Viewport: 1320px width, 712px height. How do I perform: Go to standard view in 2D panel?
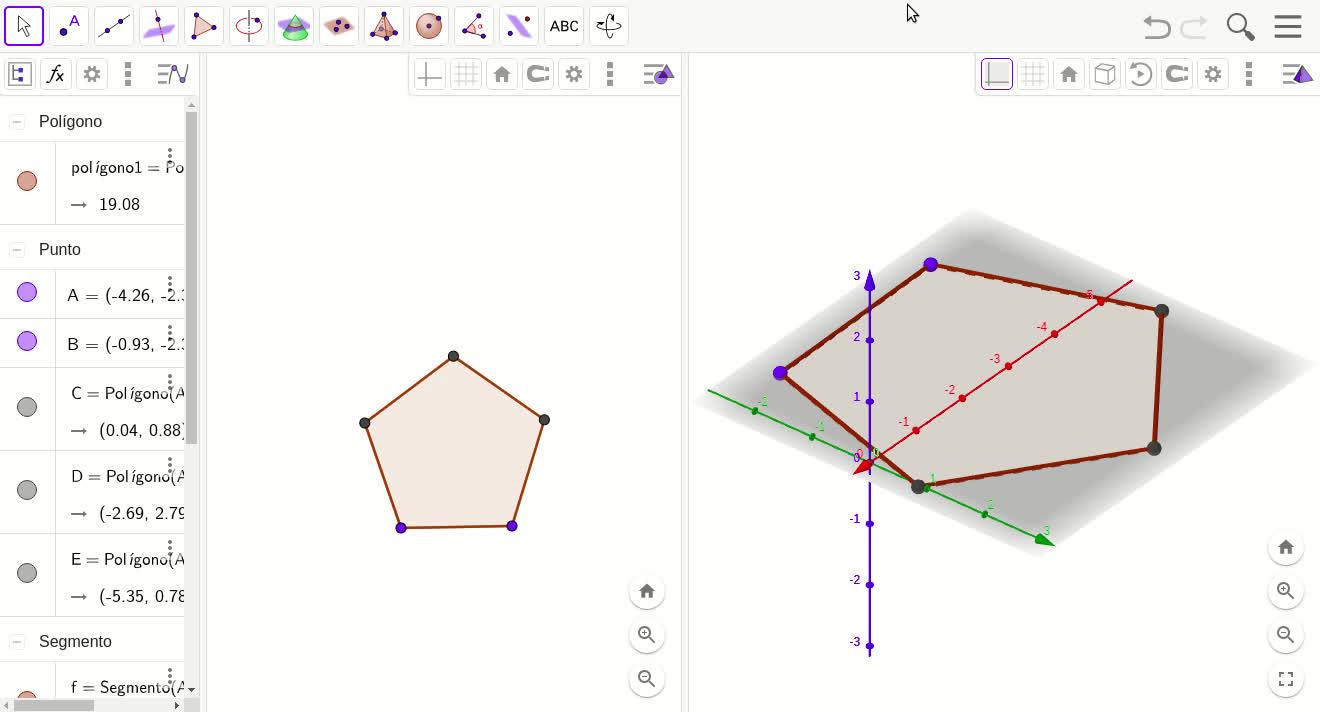(x=647, y=591)
